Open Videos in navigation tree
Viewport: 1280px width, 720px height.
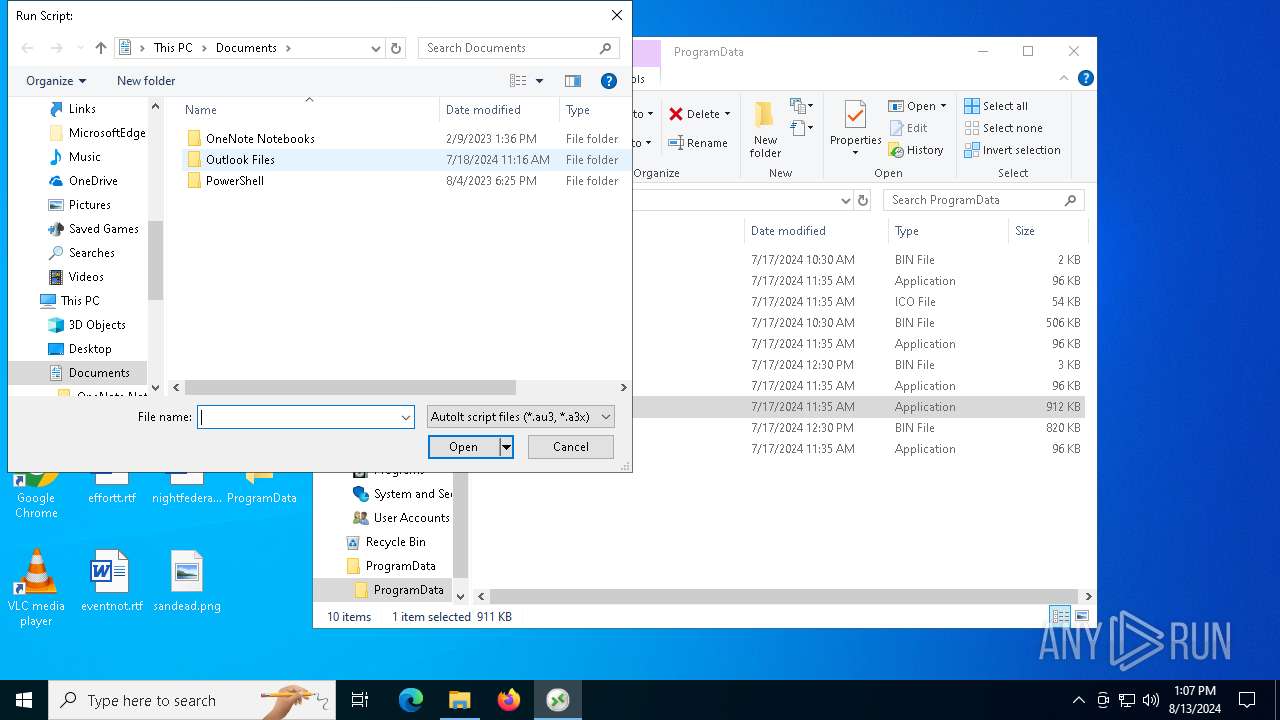[86, 277]
